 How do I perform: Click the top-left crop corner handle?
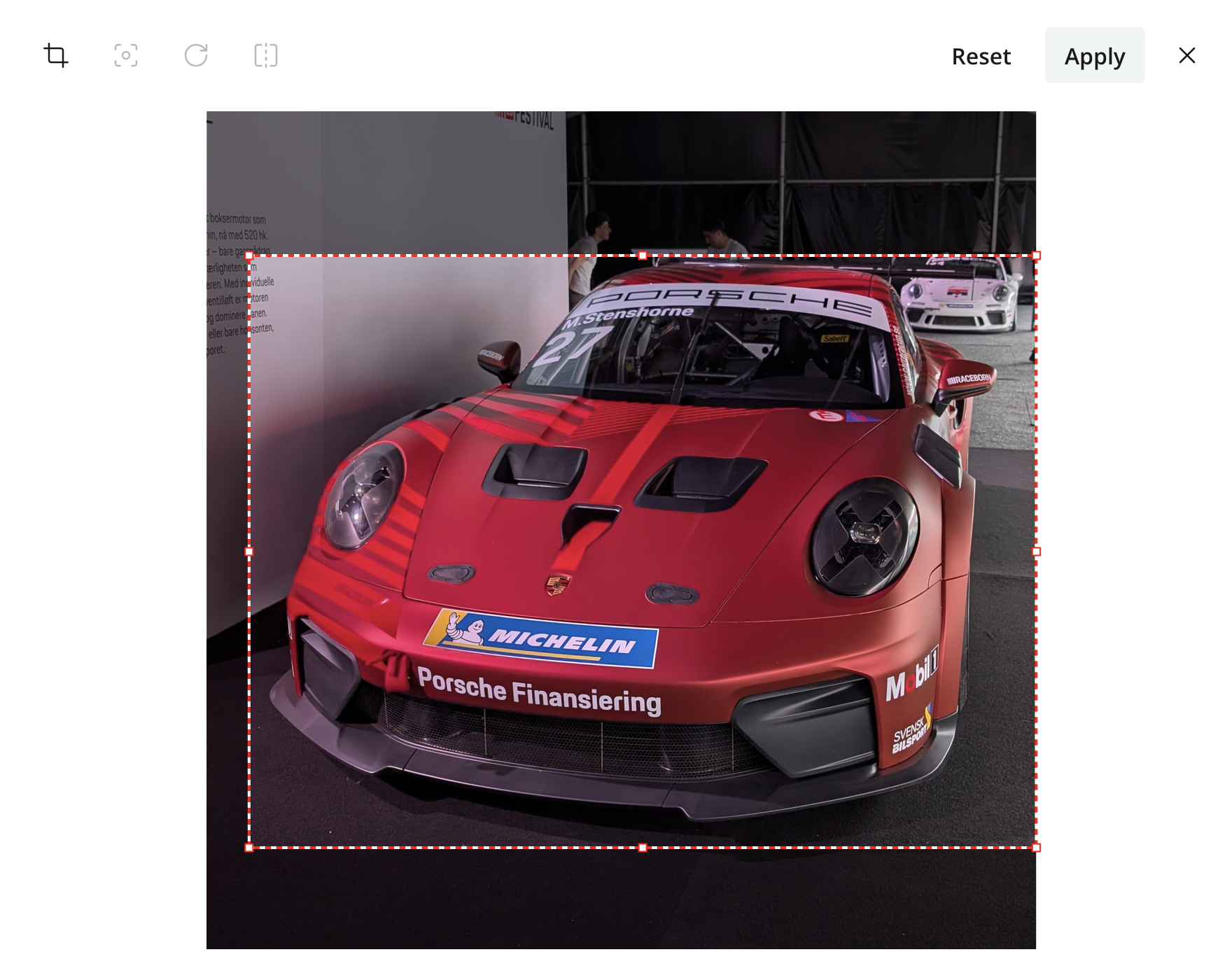[x=249, y=256]
